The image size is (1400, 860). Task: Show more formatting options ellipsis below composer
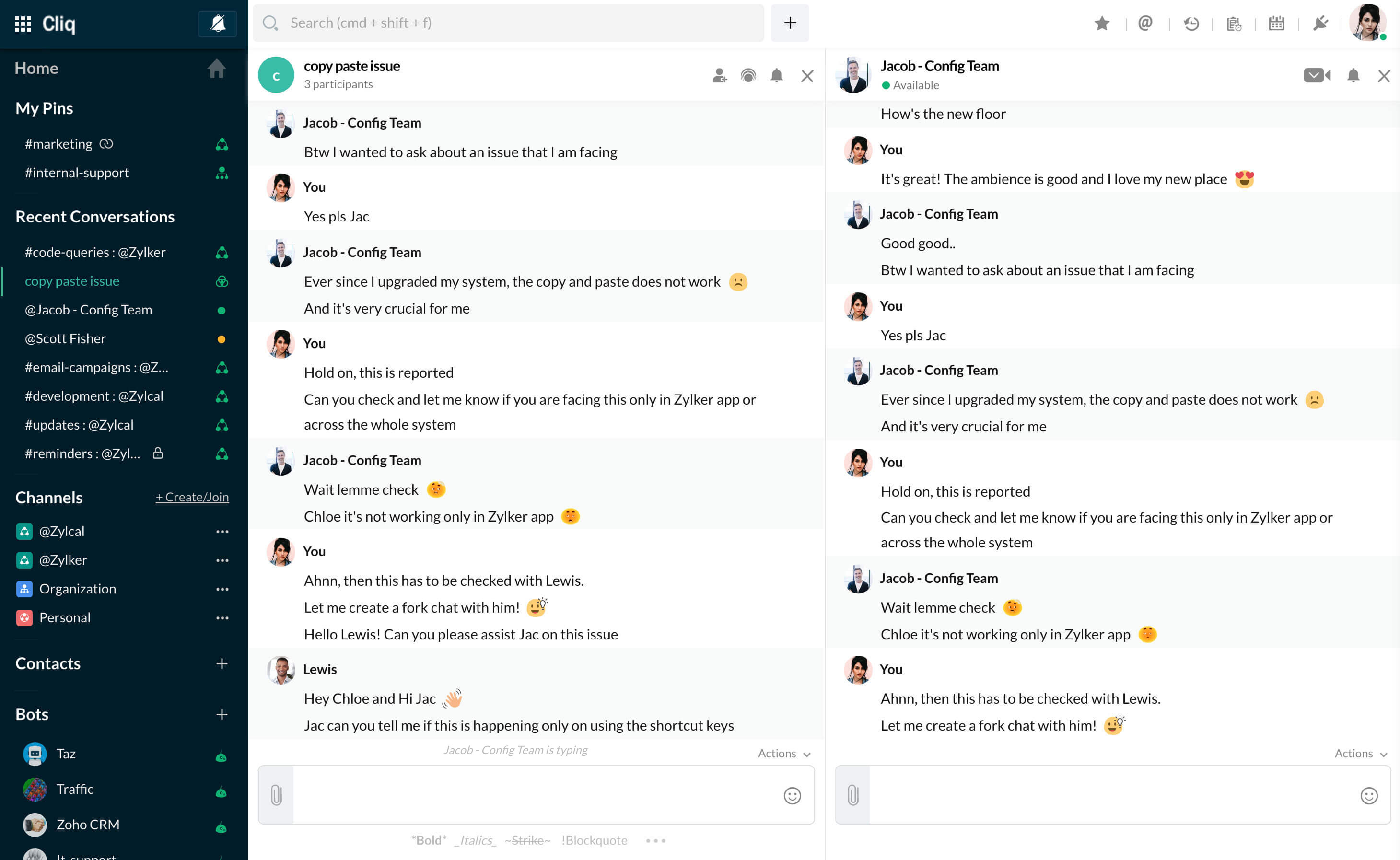click(x=655, y=840)
